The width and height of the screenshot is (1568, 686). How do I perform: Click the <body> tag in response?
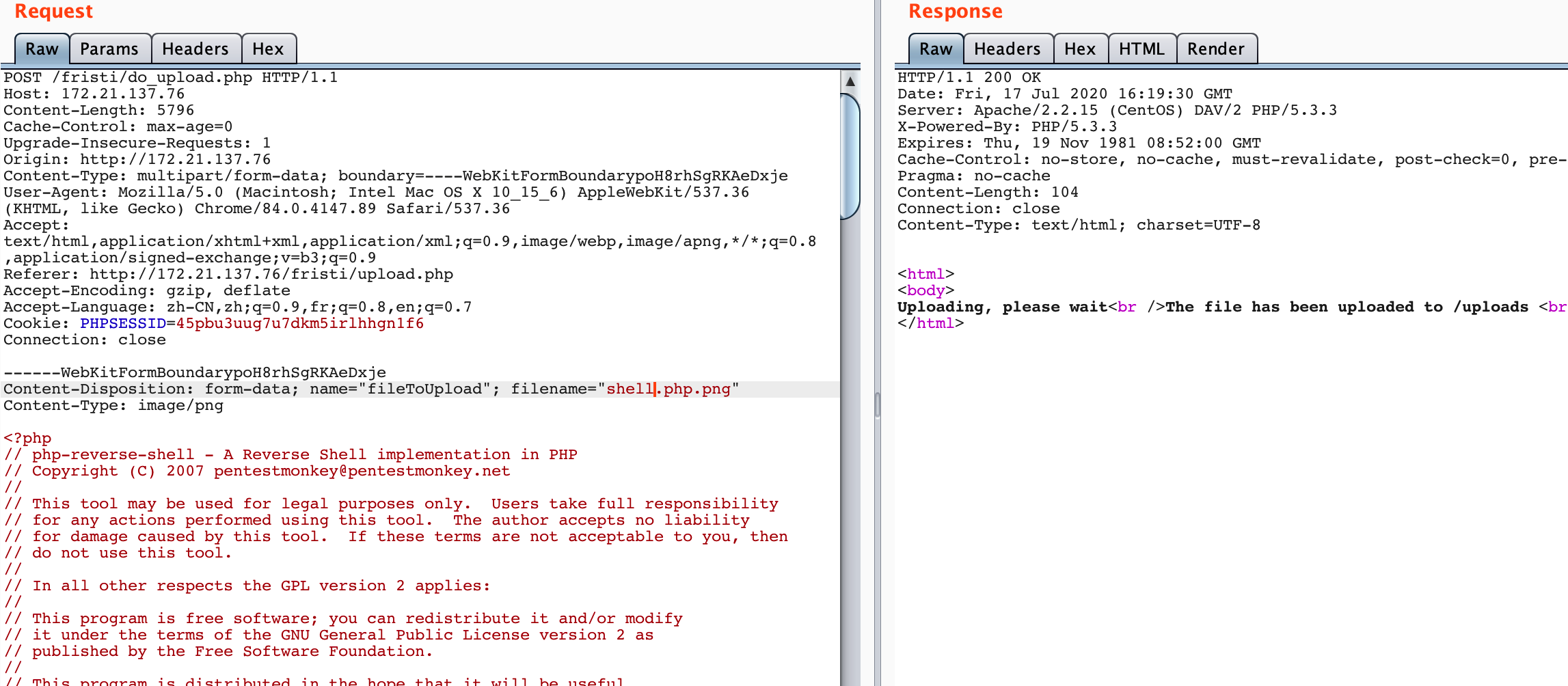coord(926,290)
